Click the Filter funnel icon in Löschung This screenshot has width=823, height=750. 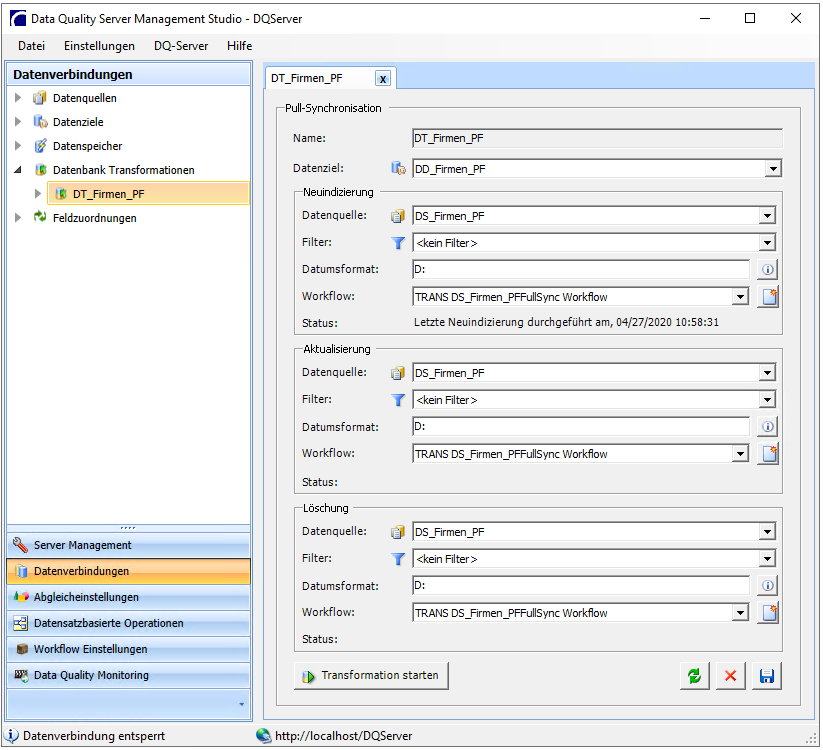pyautogui.click(x=398, y=559)
